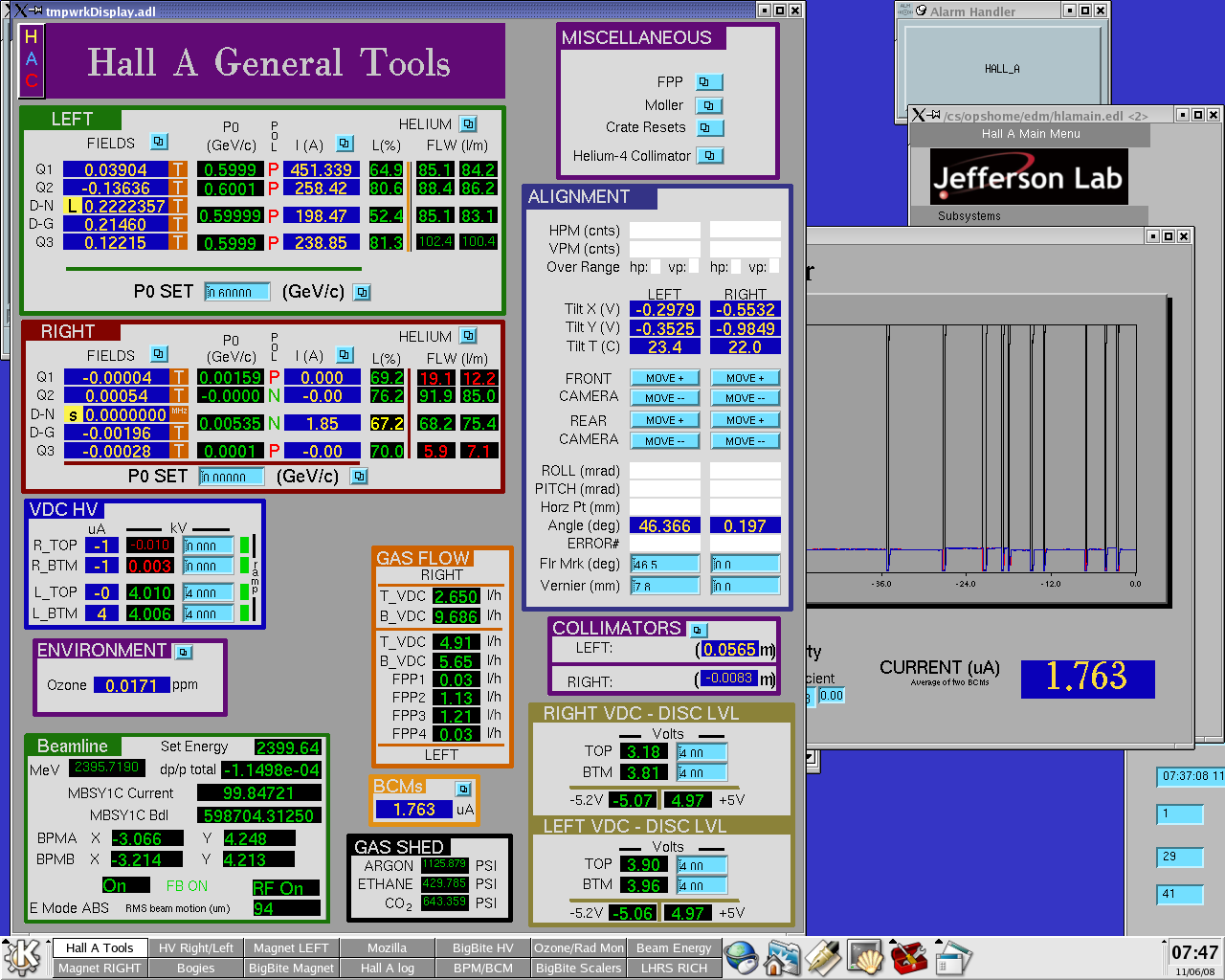The image size is (1225, 980).
Task: Open the BCMs panel display icon
Action: click(463, 790)
